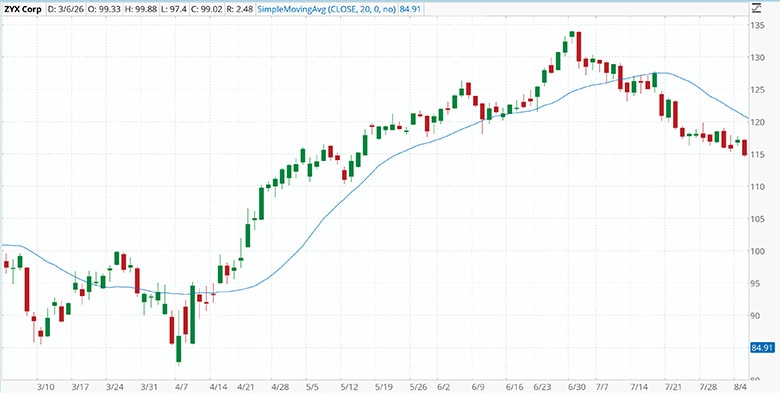Click the 5/5 date axis label
This screenshot has height=393, width=780.
[312, 387]
